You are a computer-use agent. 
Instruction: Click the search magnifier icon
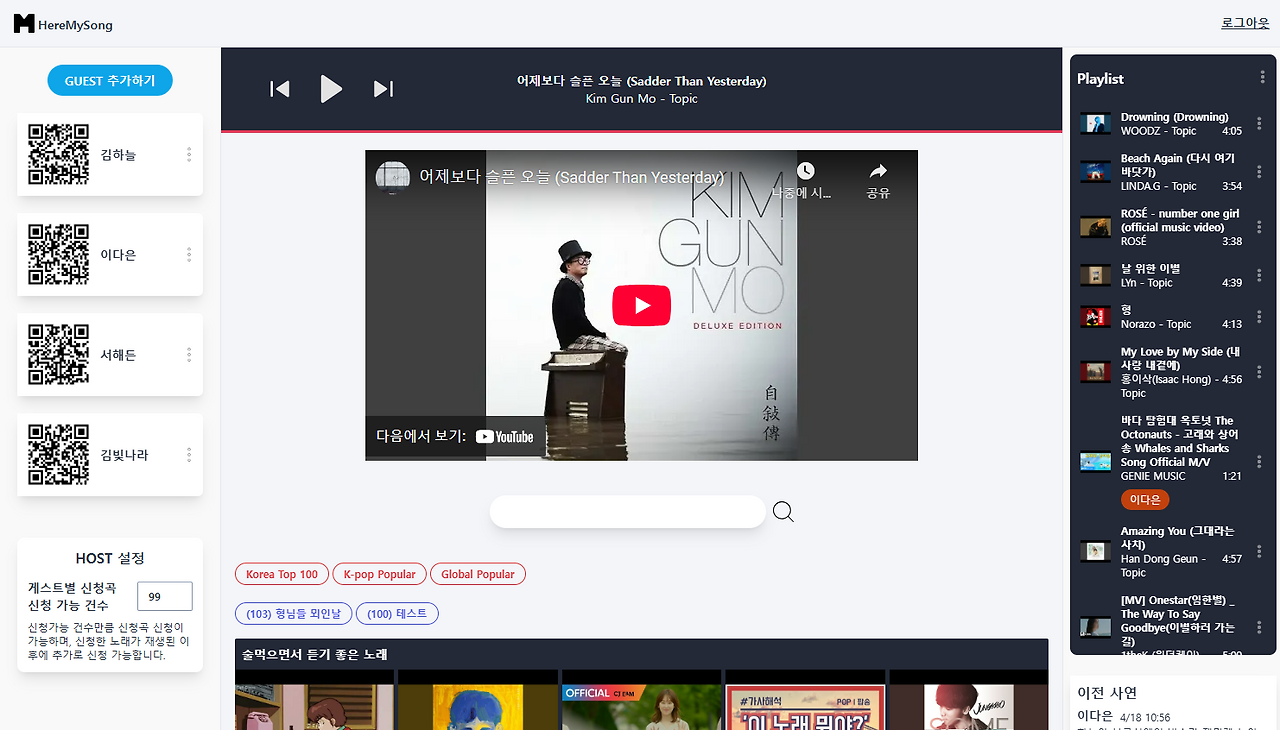point(783,512)
